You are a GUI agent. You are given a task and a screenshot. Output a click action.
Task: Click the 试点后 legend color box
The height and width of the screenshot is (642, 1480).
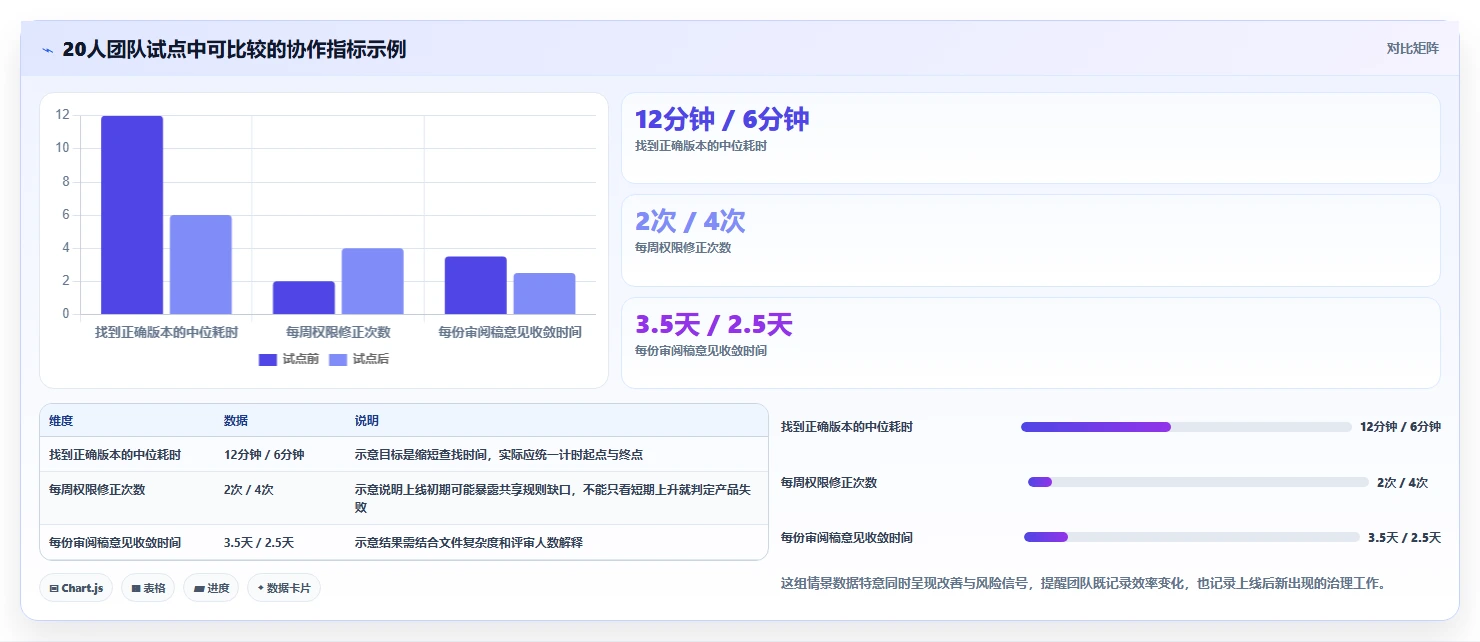[338, 360]
